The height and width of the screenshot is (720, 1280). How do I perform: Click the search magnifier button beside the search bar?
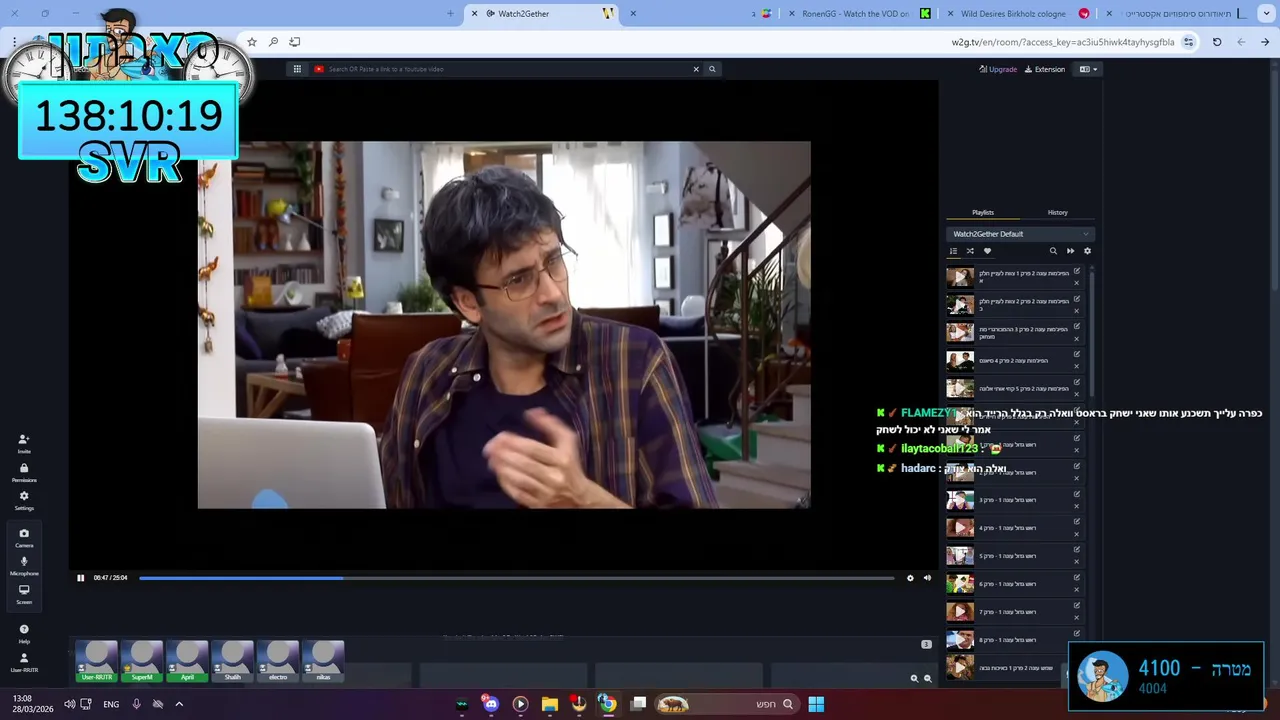[712, 69]
